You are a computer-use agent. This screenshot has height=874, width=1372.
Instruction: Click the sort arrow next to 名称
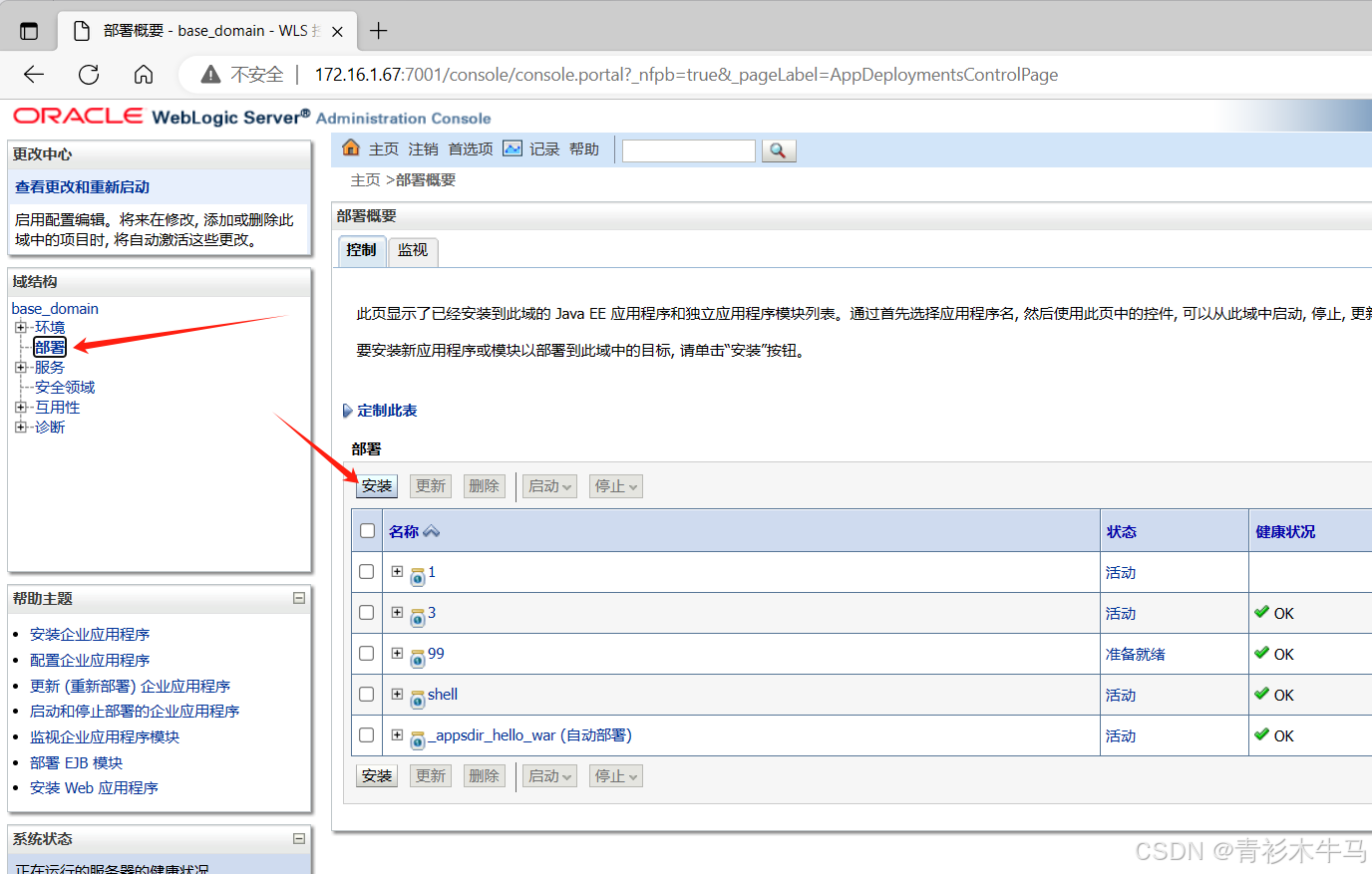click(x=431, y=531)
